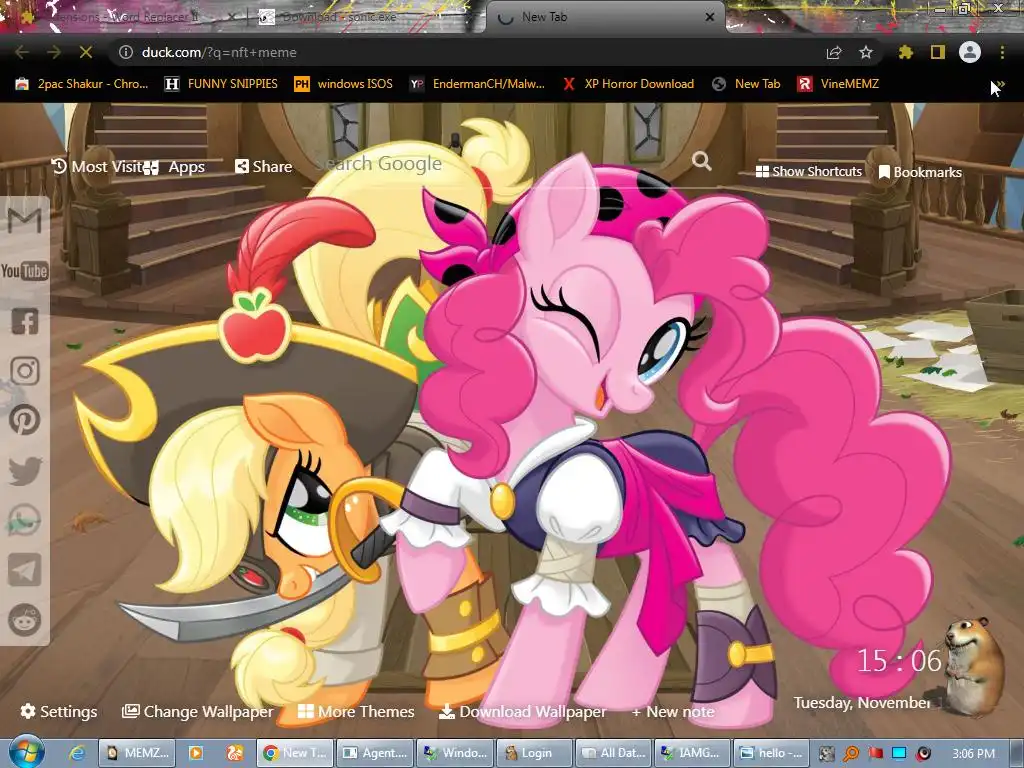Switch to the Agent taskbar window

tap(376, 753)
